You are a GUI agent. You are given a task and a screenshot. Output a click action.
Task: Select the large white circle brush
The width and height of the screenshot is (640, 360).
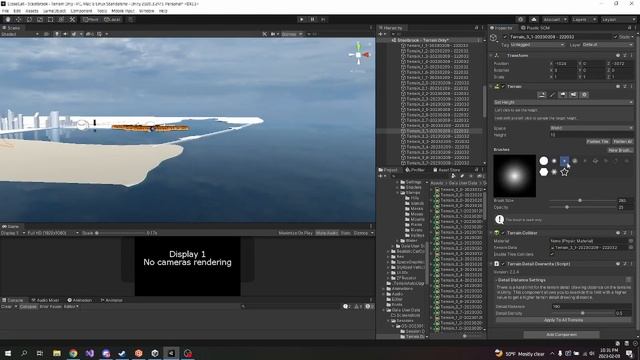(x=544, y=161)
